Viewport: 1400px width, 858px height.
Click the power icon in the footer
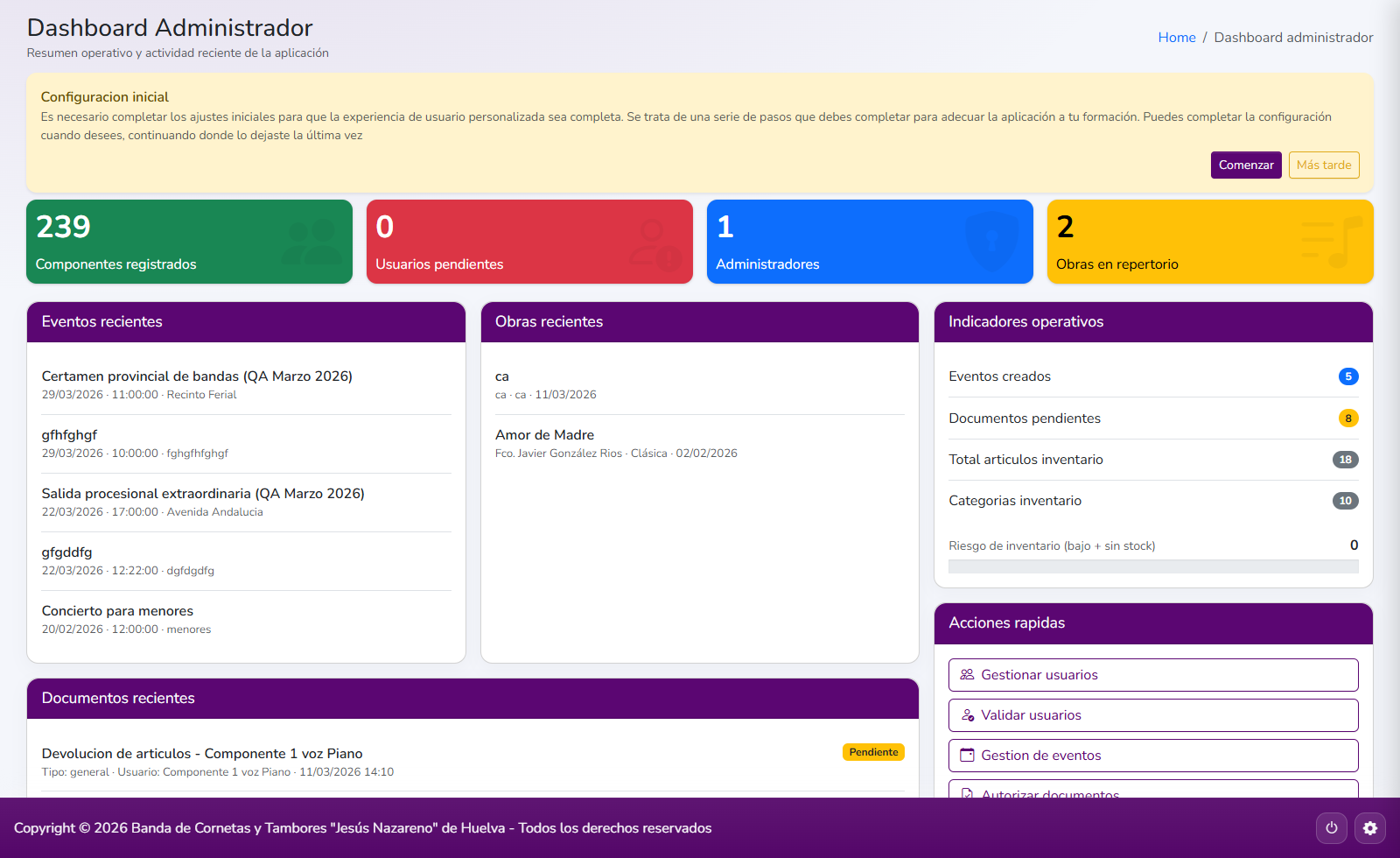pos(1331,827)
